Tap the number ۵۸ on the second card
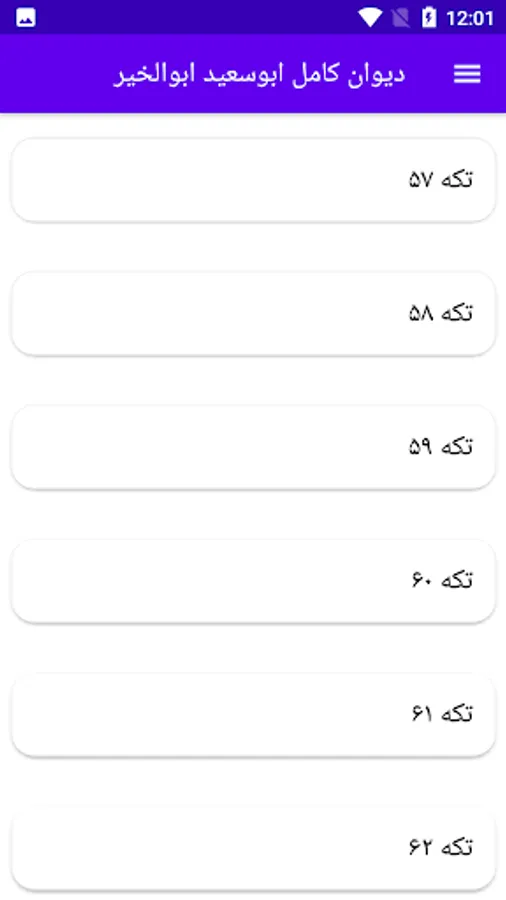506x900 pixels. pos(421,313)
